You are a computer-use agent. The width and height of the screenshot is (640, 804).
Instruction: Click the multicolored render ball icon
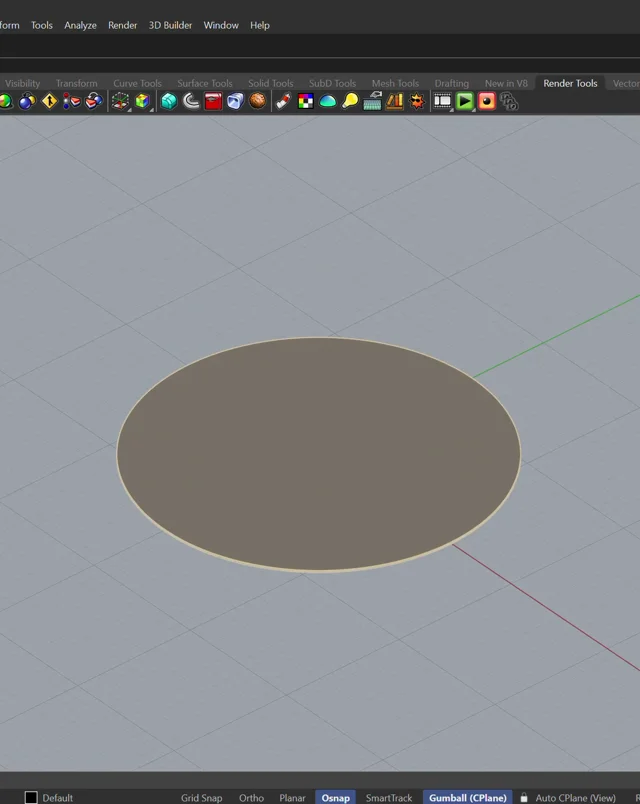pyautogui.click(x=5, y=102)
